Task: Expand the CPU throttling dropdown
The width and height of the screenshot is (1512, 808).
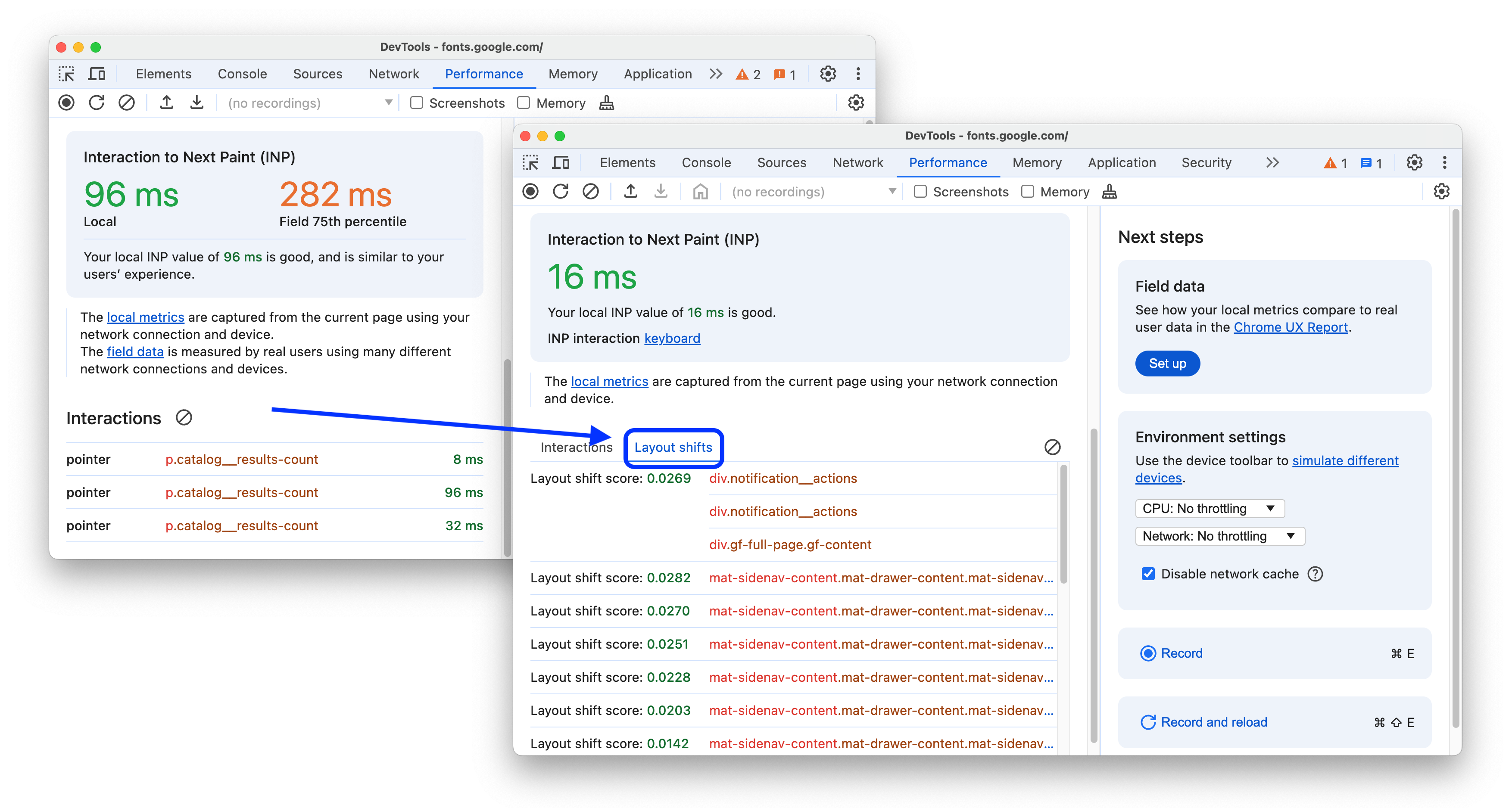Action: click(x=1270, y=507)
